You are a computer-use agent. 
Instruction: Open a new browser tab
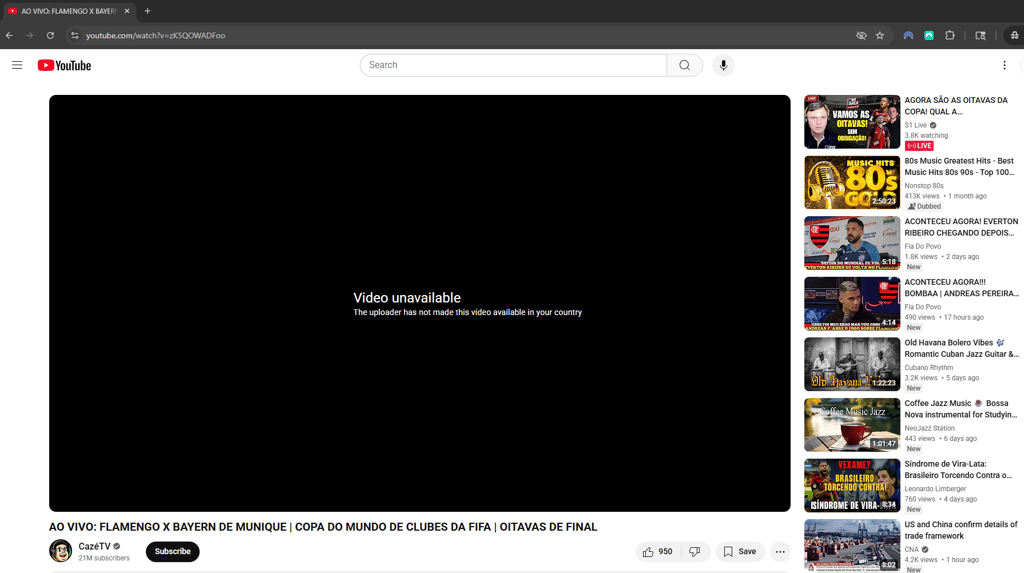click(148, 11)
